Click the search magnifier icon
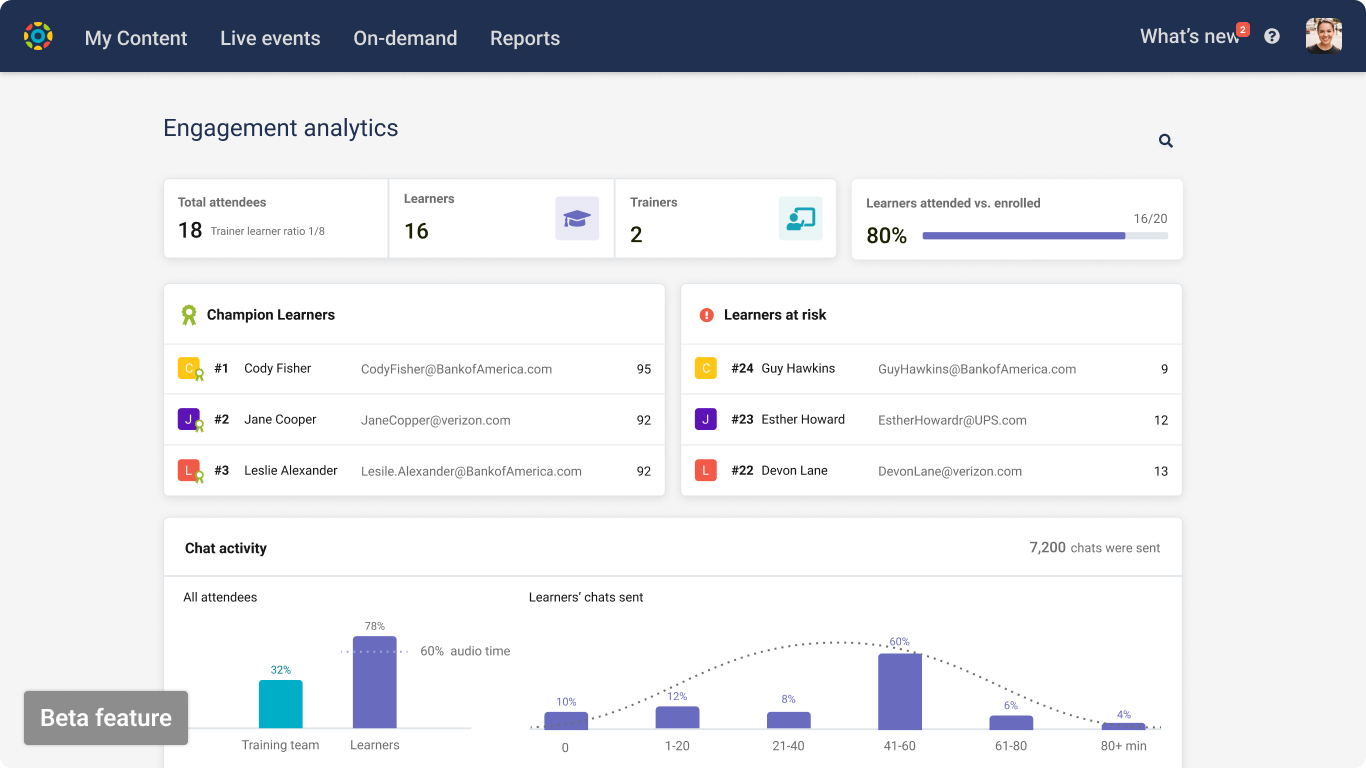Image resolution: width=1366 pixels, height=768 pixels. click(x=1166, y=141)
